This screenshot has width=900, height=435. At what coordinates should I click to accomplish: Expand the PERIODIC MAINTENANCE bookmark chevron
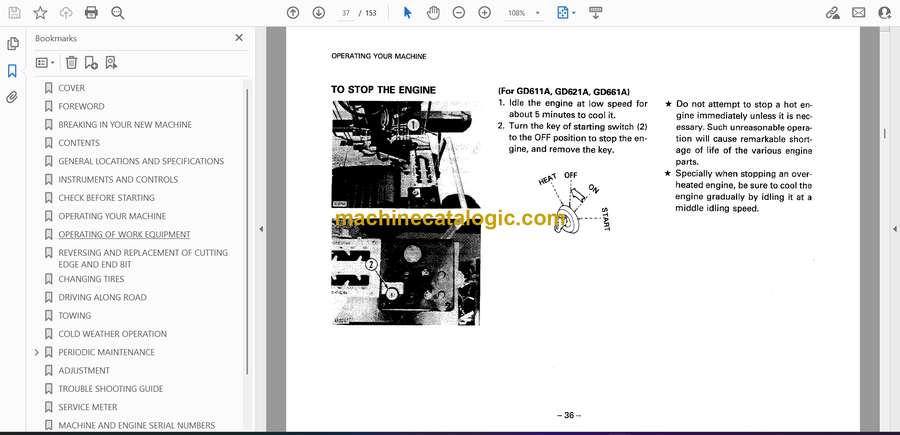coord(37,352)
